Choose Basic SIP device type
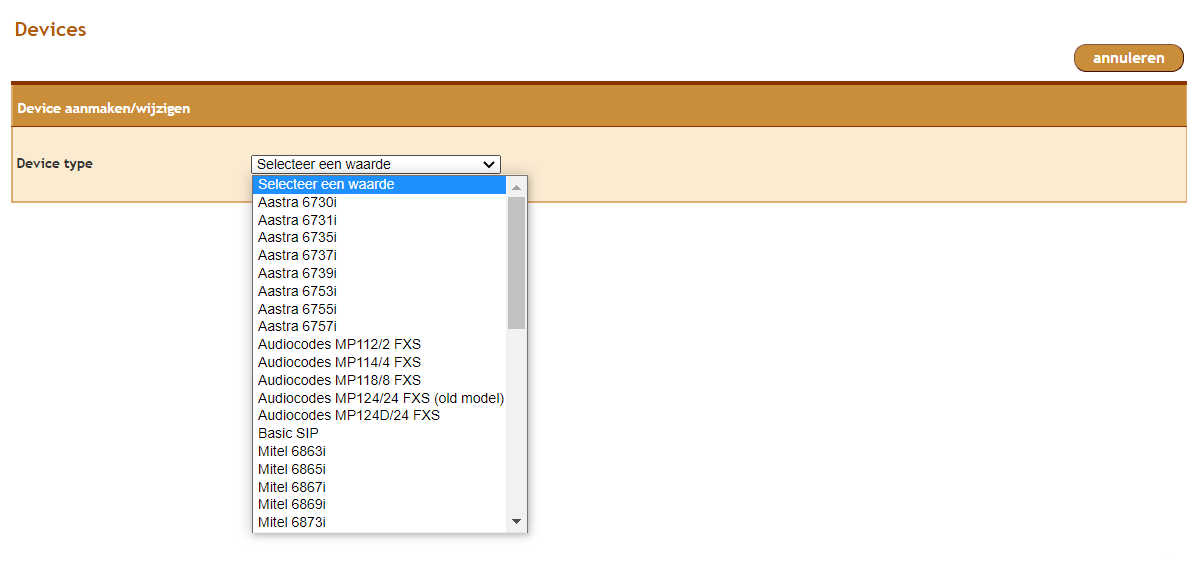The width and height of the screenshot is (1199, 561). click(379, 433)
